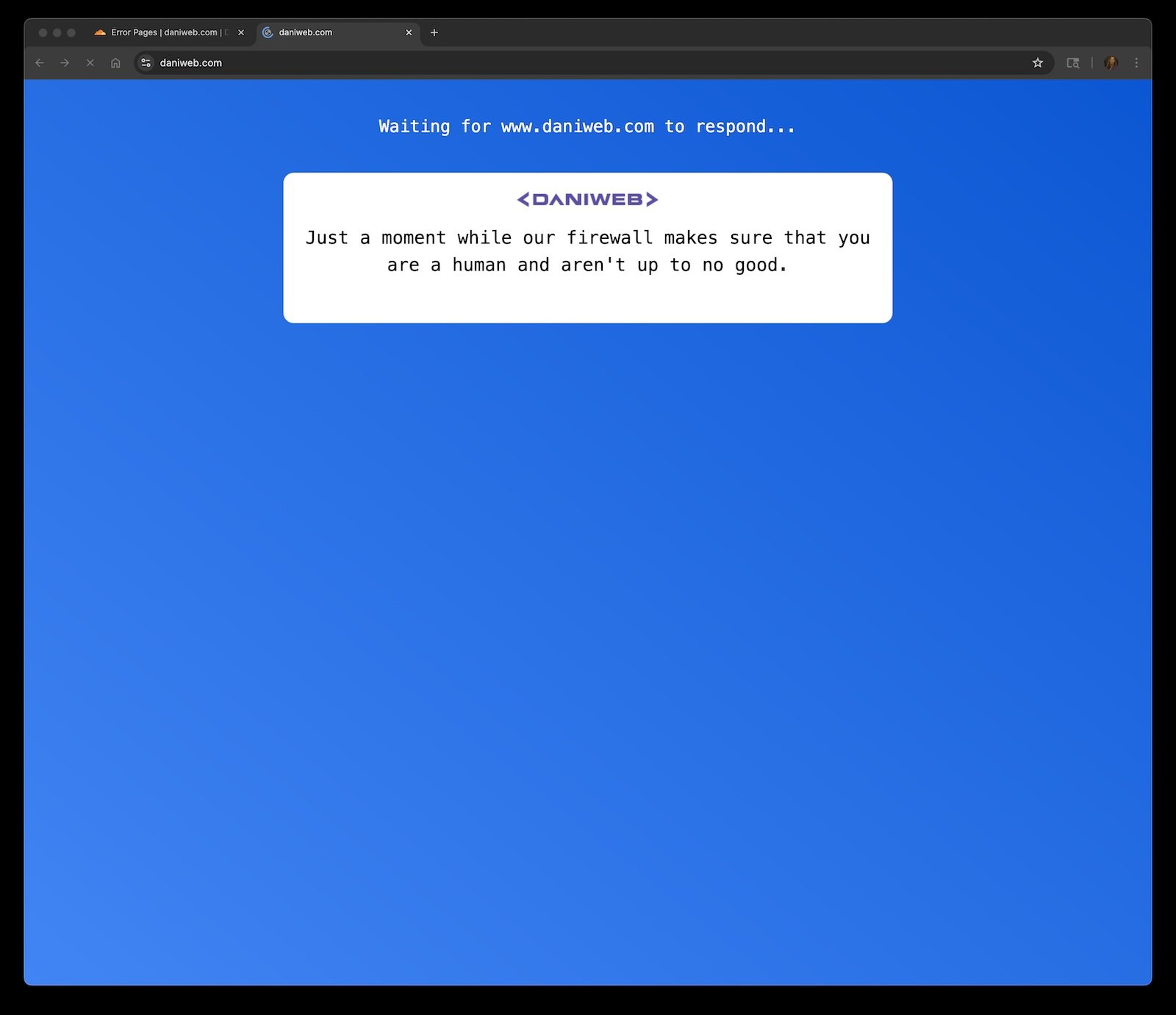Click the browser forward arrow

[65, 63]
